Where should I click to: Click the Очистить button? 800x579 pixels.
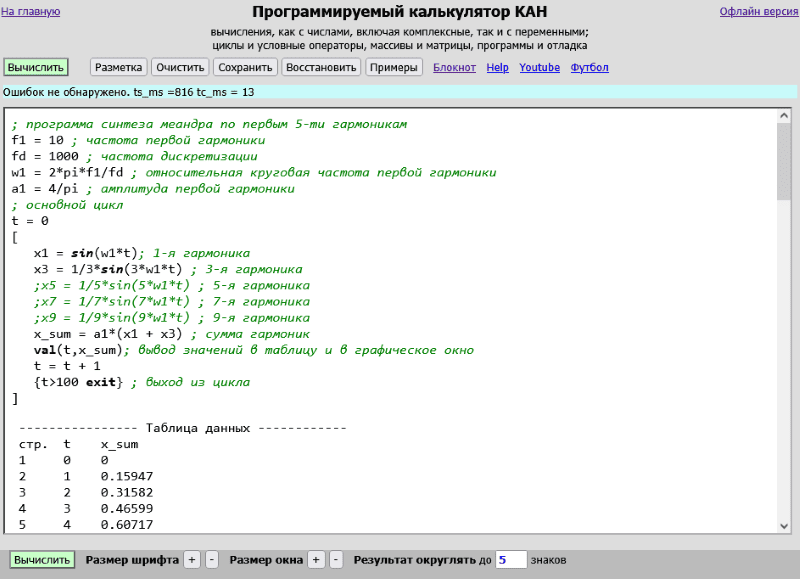click(x=181, y=68)
